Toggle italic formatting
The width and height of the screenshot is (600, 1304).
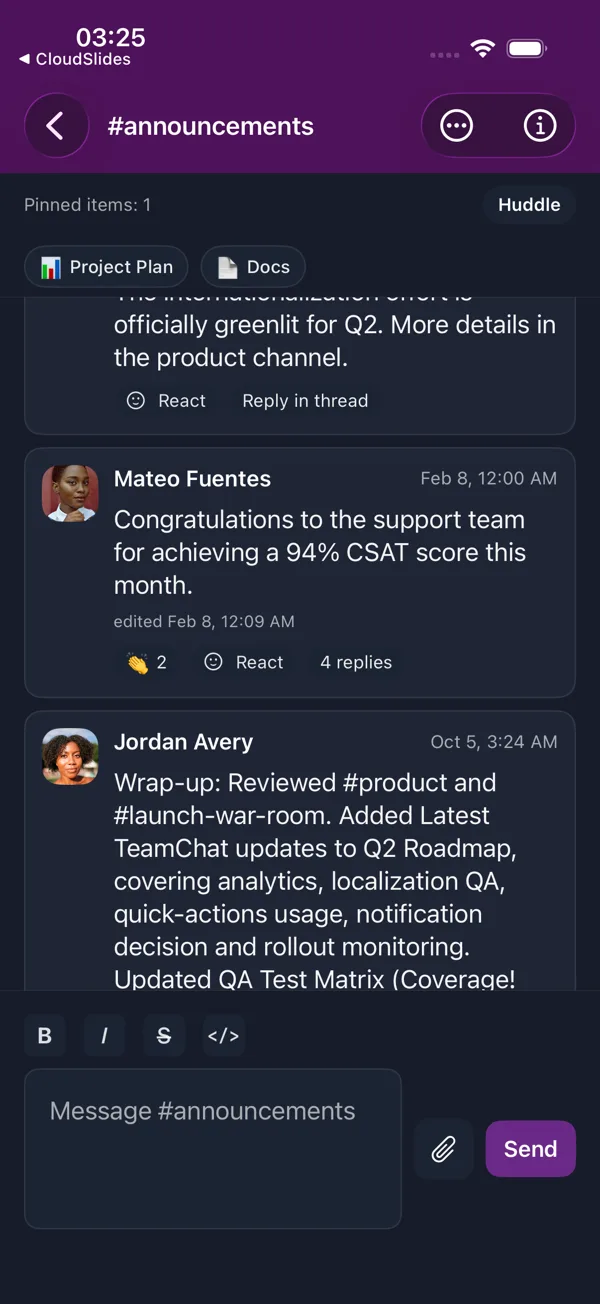coord(104,1036)
